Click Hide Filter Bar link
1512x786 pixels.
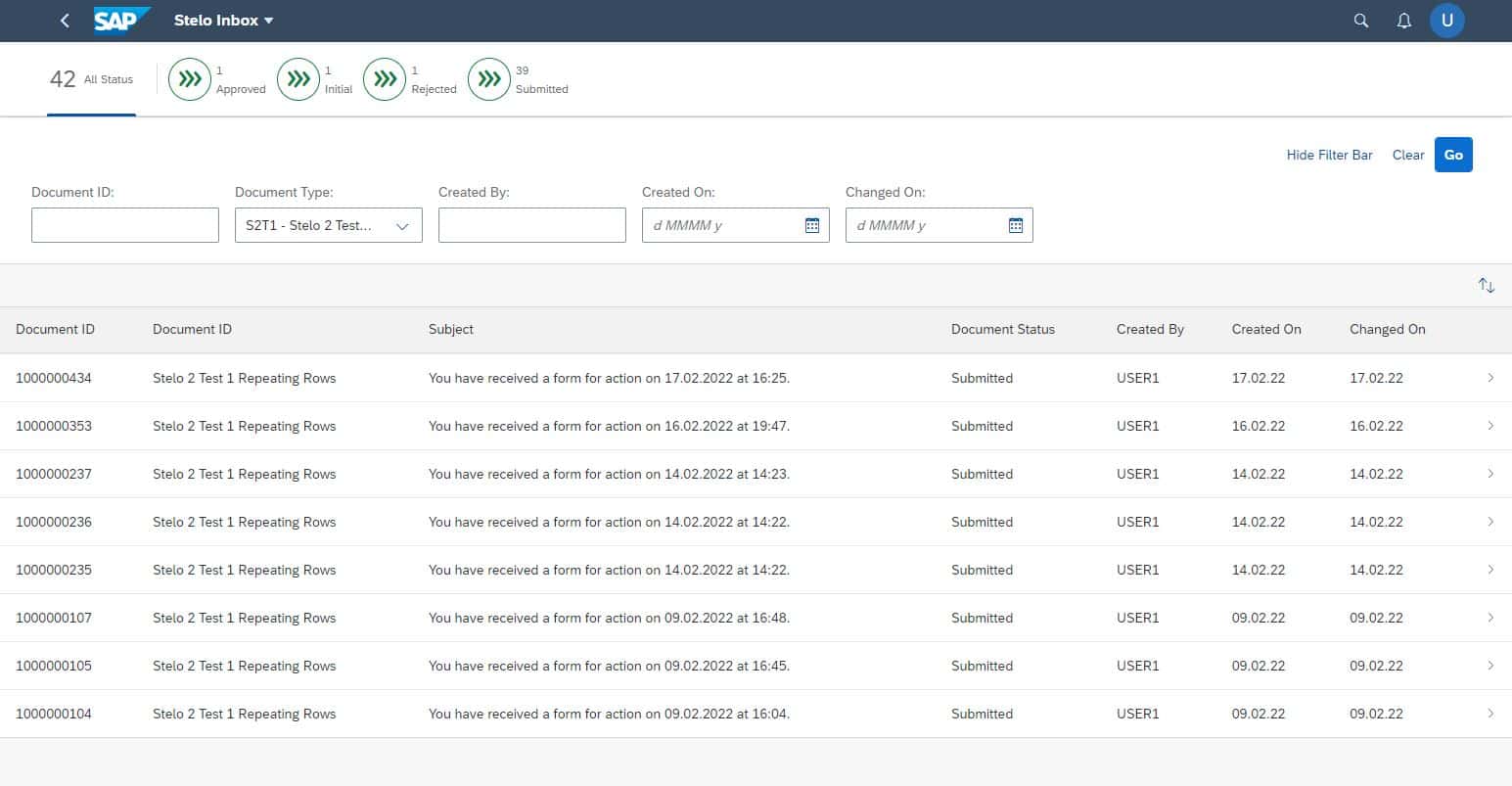tap(1329, 155)
